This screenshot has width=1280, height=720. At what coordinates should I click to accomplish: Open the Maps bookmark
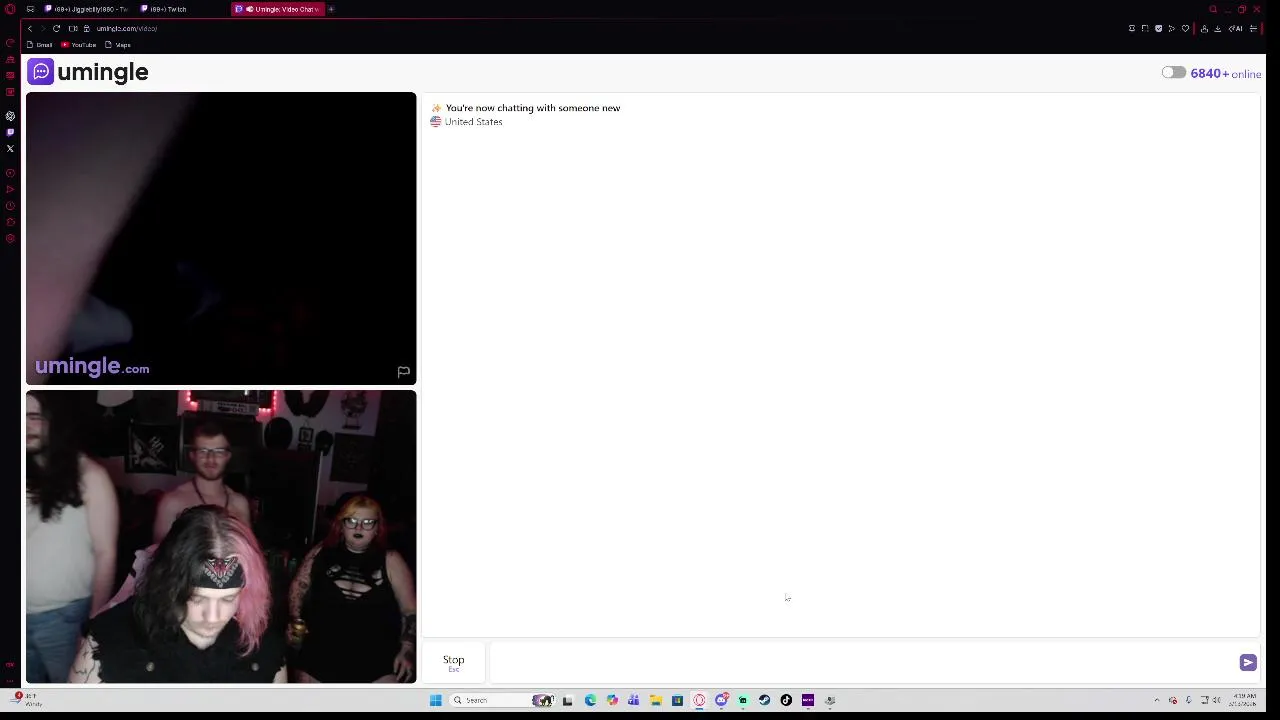point(118,45)
